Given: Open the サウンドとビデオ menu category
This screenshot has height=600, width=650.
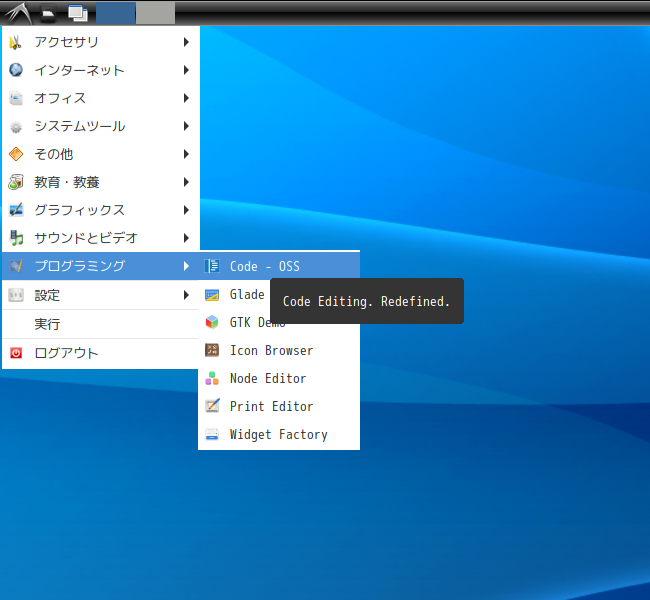Looking at the screenshot, I should pos(86,238).
